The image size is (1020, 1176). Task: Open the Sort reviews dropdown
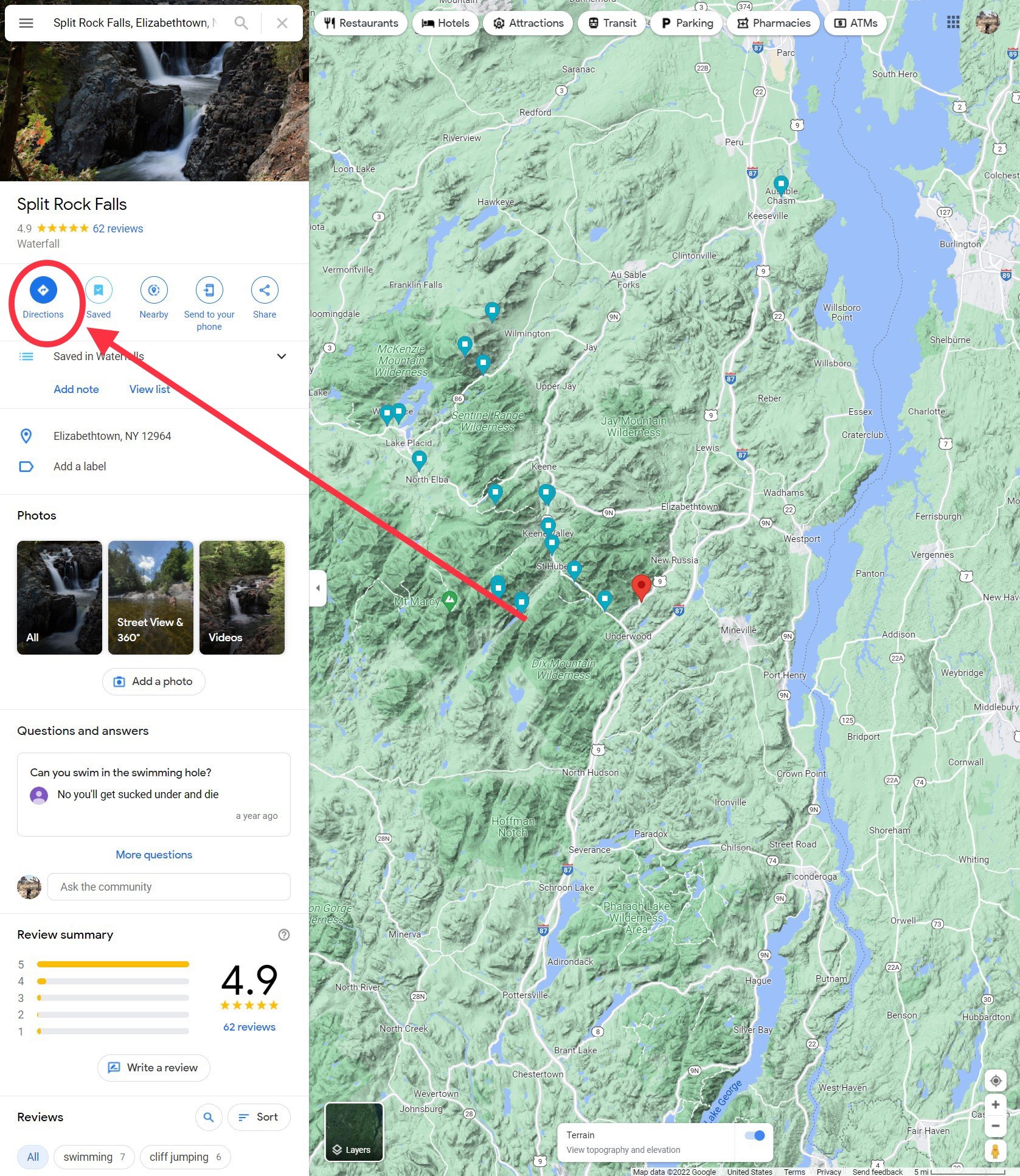pyautogui.click(x=258, y=1117)
